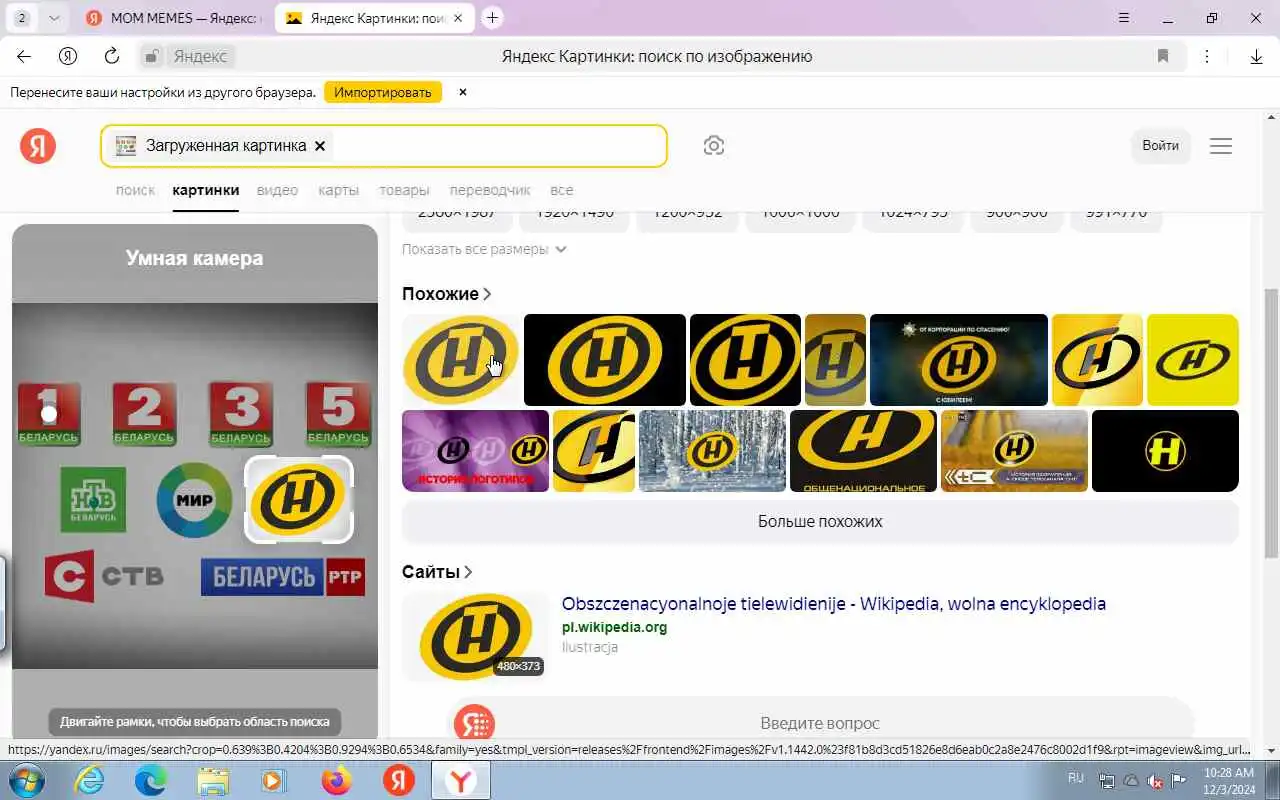Open the browser main menu in title bar

1124,18
